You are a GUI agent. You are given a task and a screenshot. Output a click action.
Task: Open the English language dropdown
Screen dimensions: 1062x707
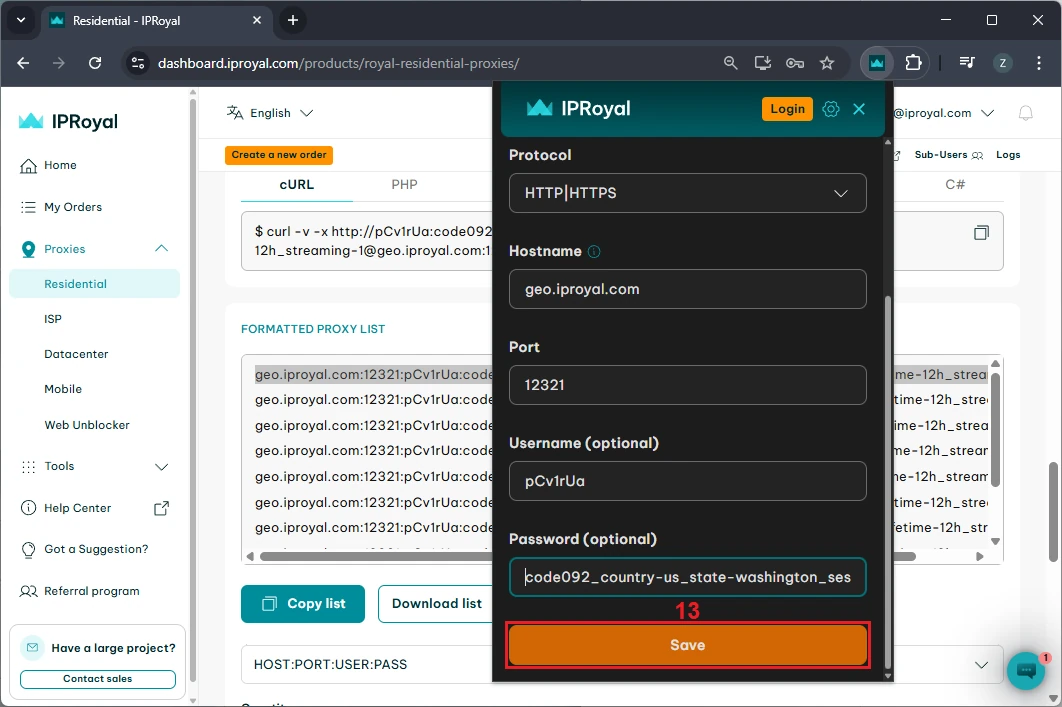pos(270,113)
